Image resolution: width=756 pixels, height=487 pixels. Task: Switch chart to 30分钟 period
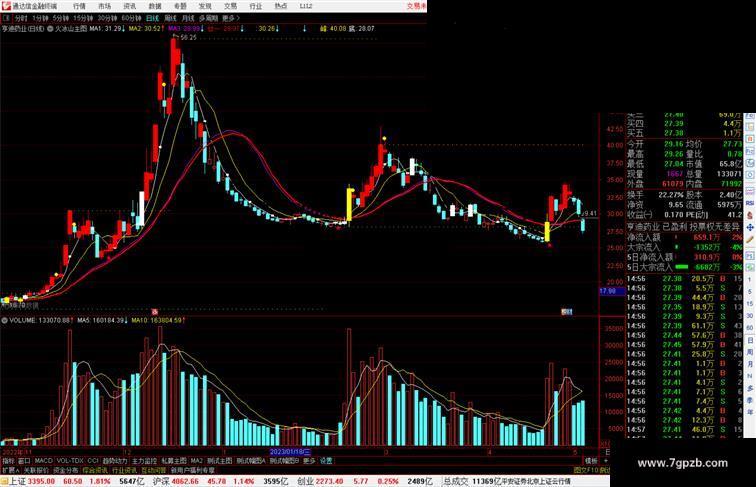tap(107, 18)
